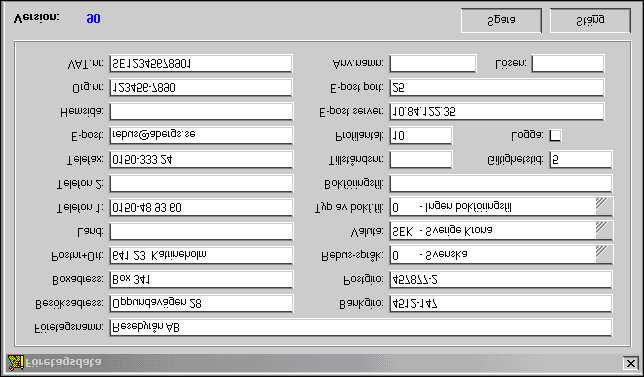
Task: Click the Företagsdata title bar icon
Action: (16, 363)
